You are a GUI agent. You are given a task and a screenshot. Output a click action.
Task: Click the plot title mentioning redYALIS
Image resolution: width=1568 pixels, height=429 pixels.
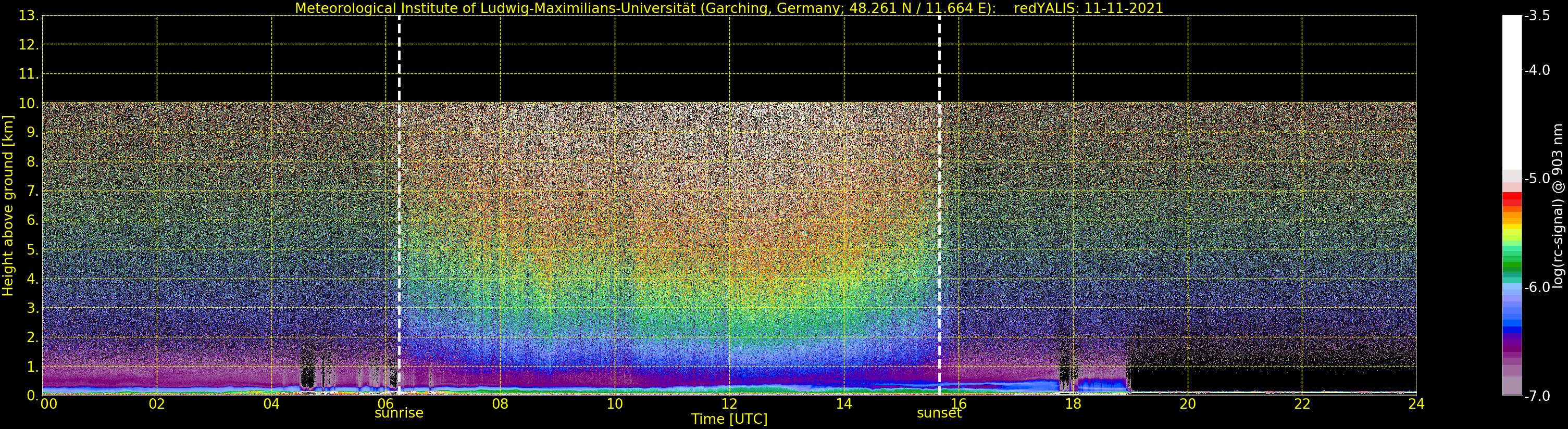pyautogui.click(x=729, y=8)
